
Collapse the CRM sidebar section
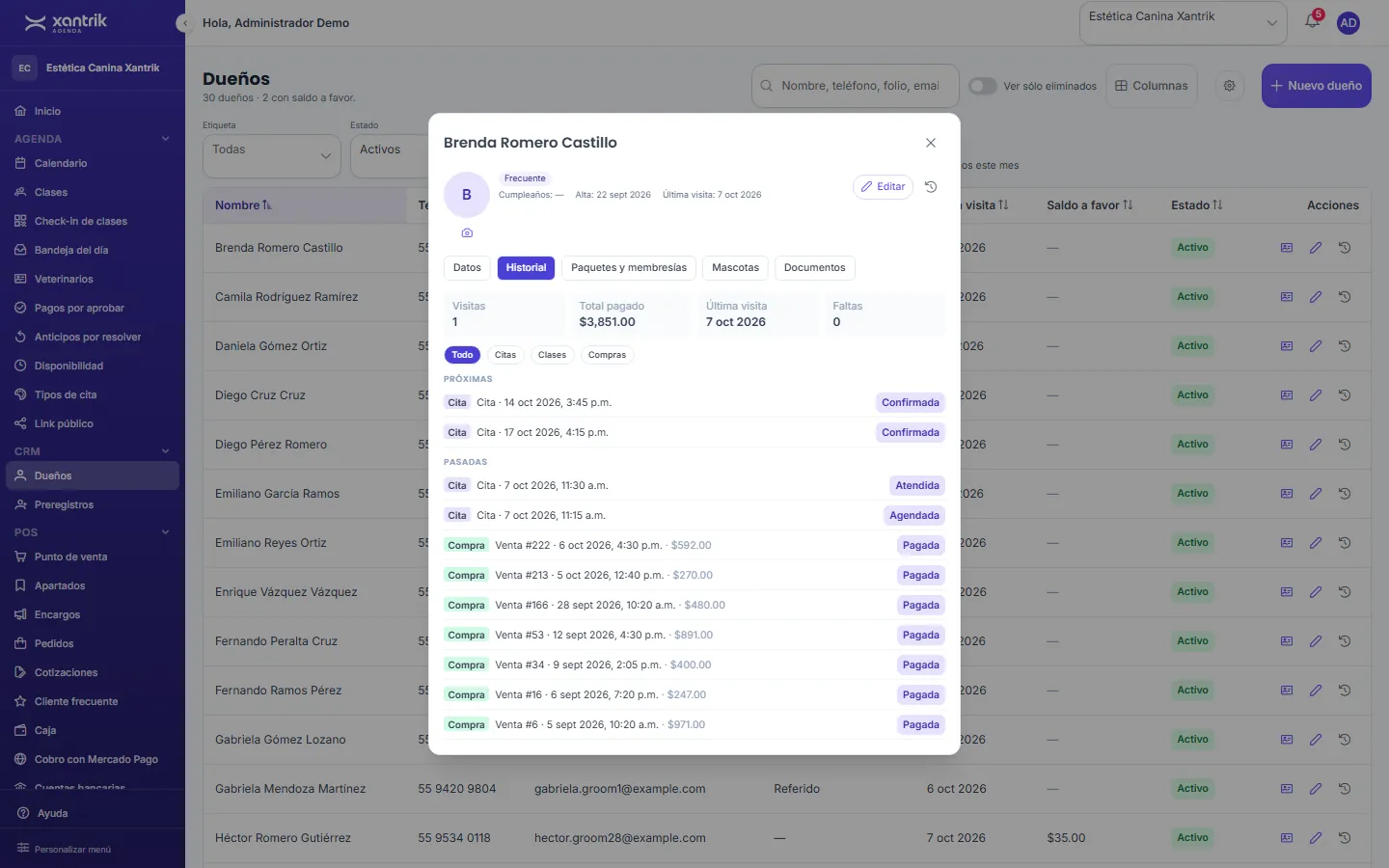point(165,451)
